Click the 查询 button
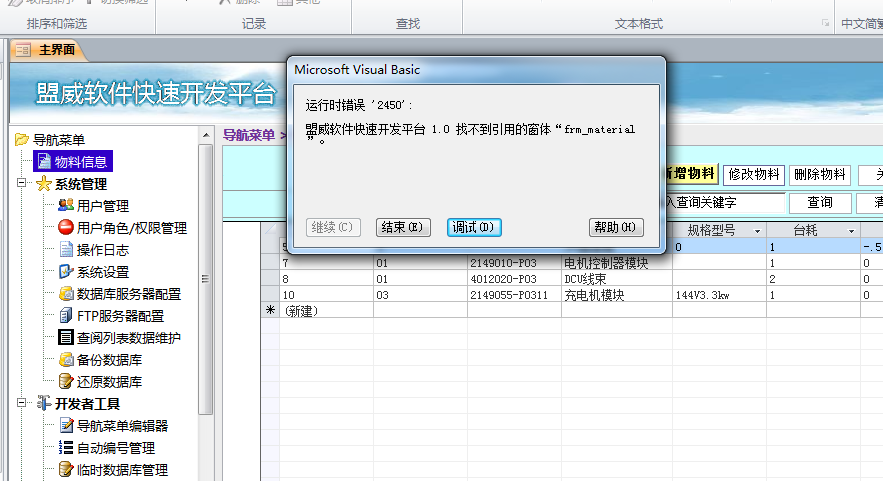This screenshot has width=883, height=481. 820,203
